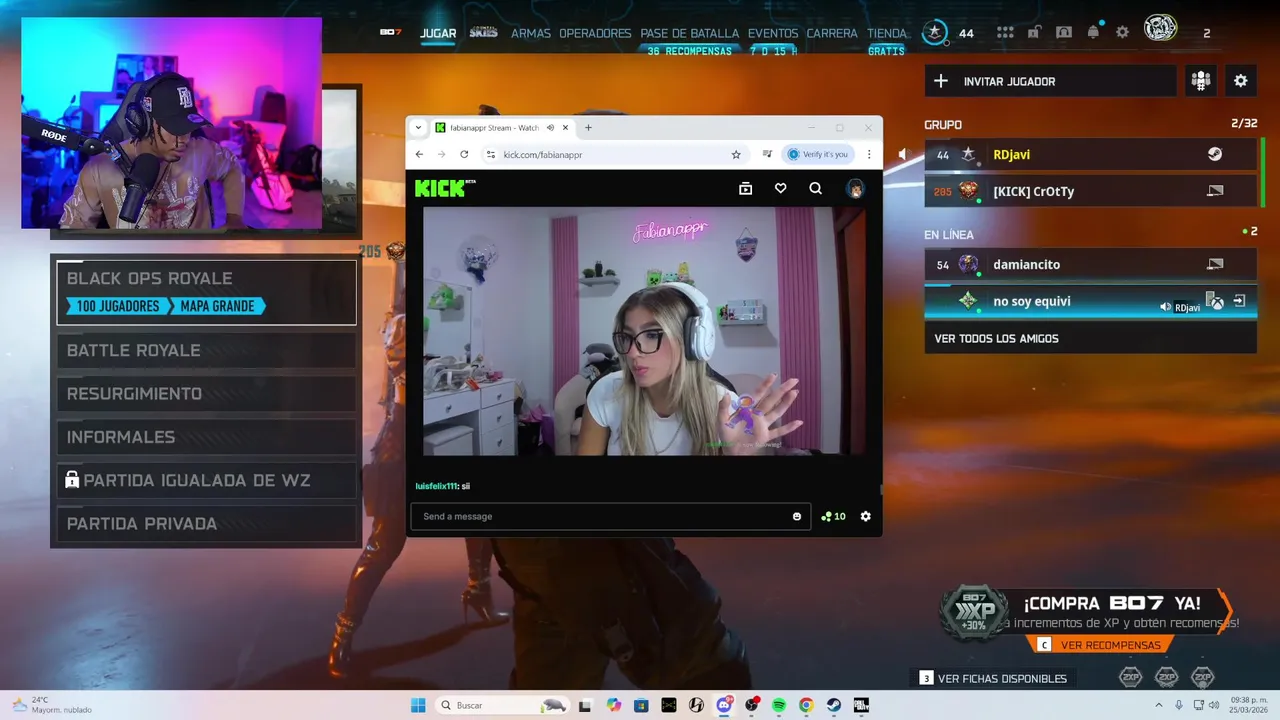Open the TIENDA tab
This screenshot has width=1280, height=720.
point(887,33)
